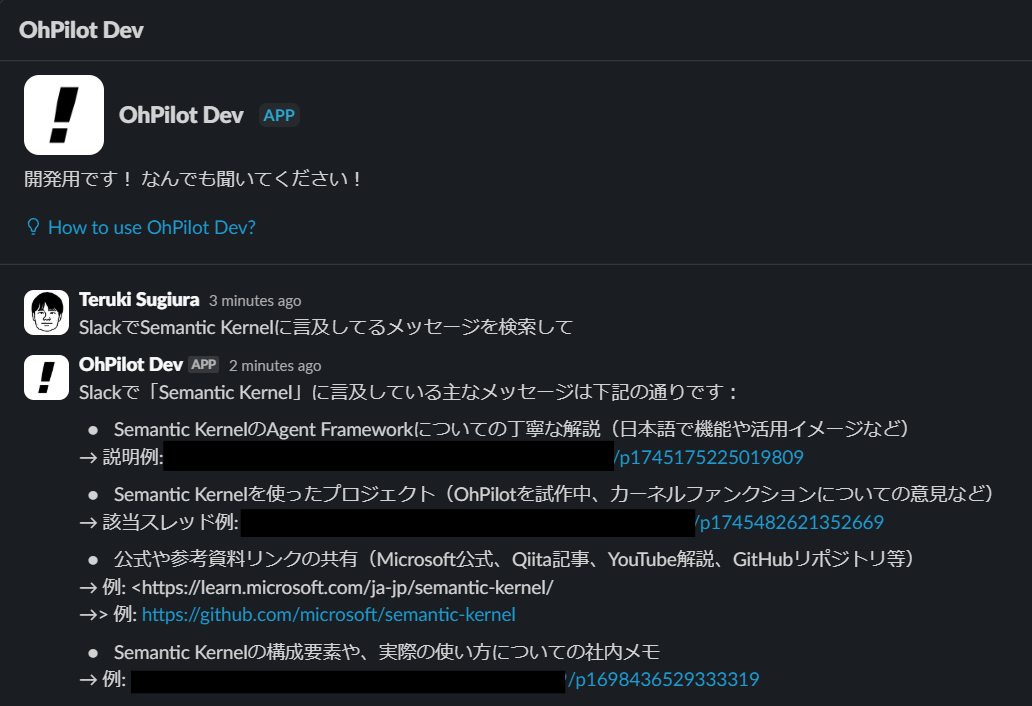Click the APP badge next to the large name
Viewport: 1032px width, 706px height.
pyautogui.click(x=279, y=115)
